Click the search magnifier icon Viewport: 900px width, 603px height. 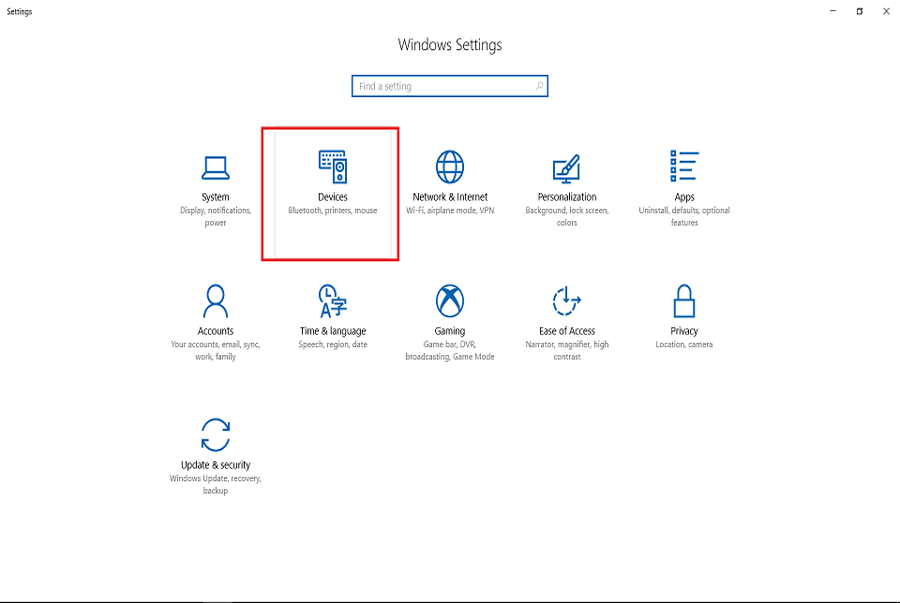pos(540,86)
